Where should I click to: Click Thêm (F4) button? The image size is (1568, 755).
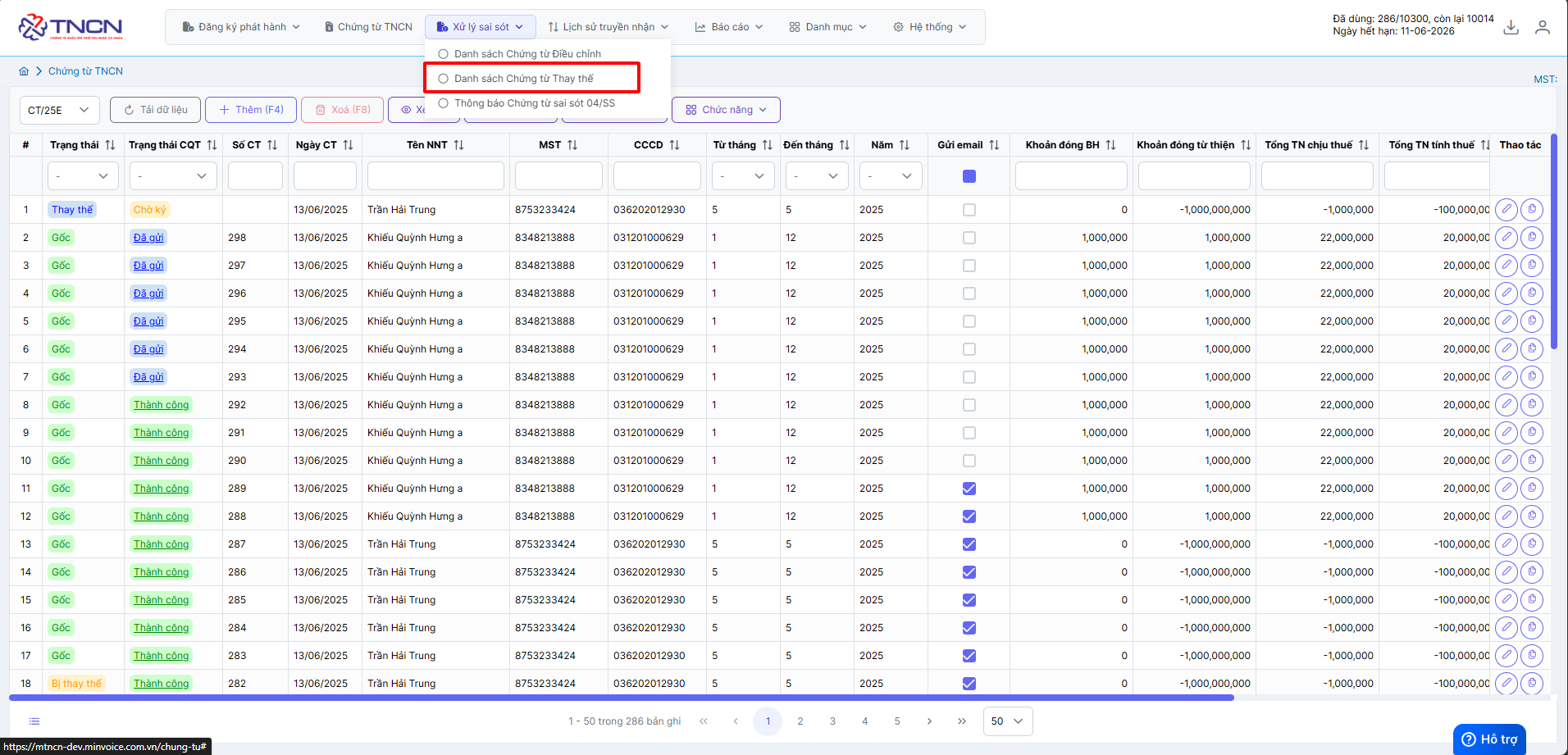pyautogui.click(x=251, y=110)
